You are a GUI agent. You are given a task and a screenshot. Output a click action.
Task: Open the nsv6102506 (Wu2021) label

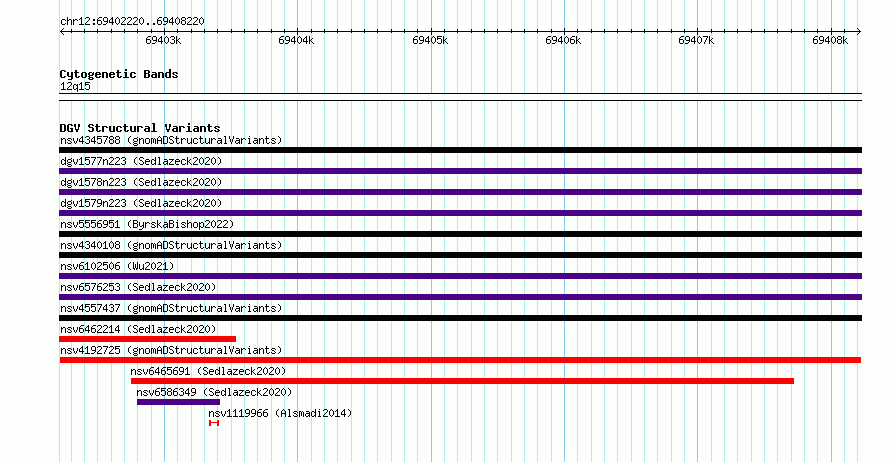(117, 266)
